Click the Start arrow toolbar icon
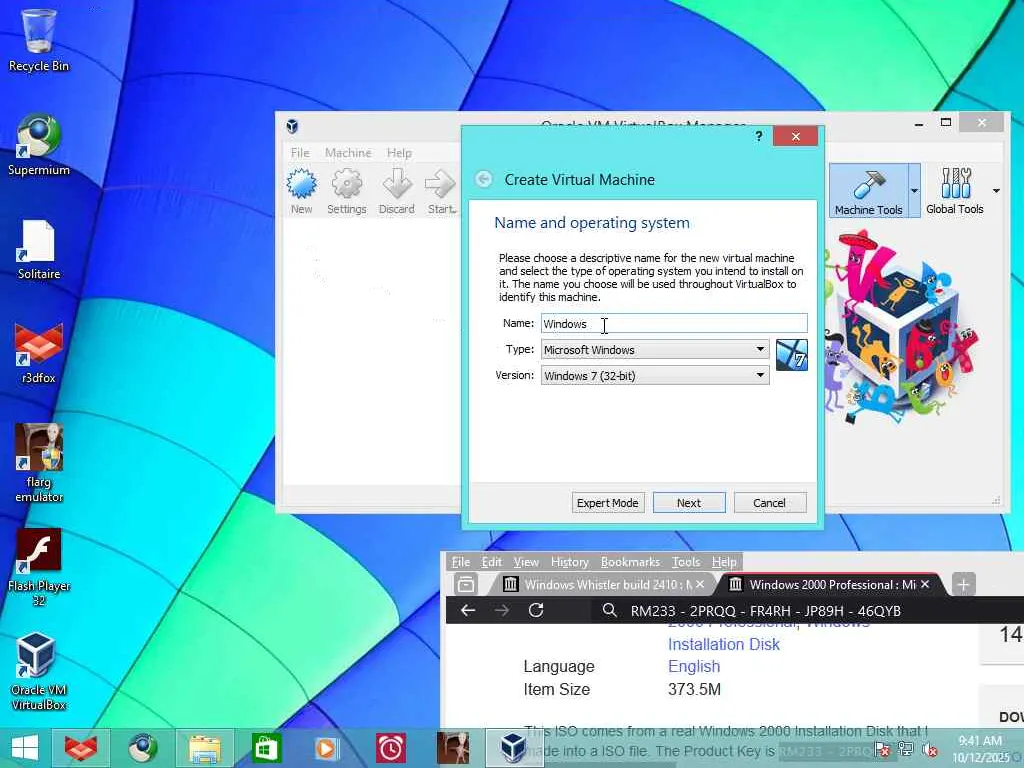Image resolution: width=1024 pixels, height=768 pixels. pyautogui.click(x=441, y=191)
